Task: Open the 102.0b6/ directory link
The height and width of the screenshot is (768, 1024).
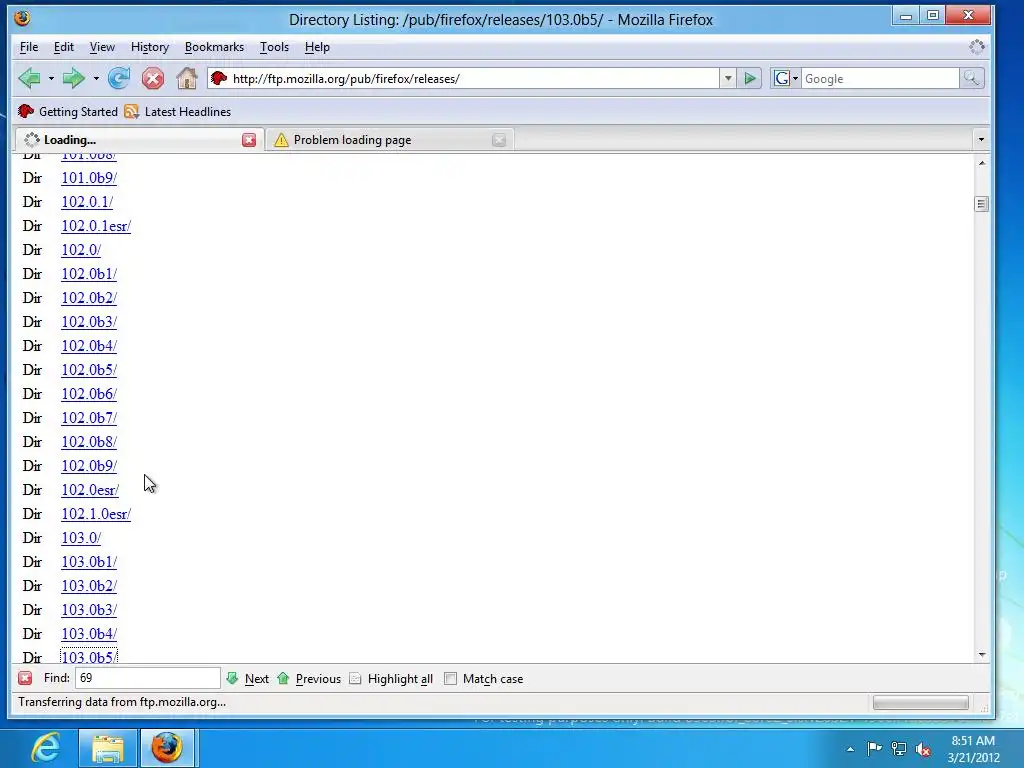Action: click(89, 394)
